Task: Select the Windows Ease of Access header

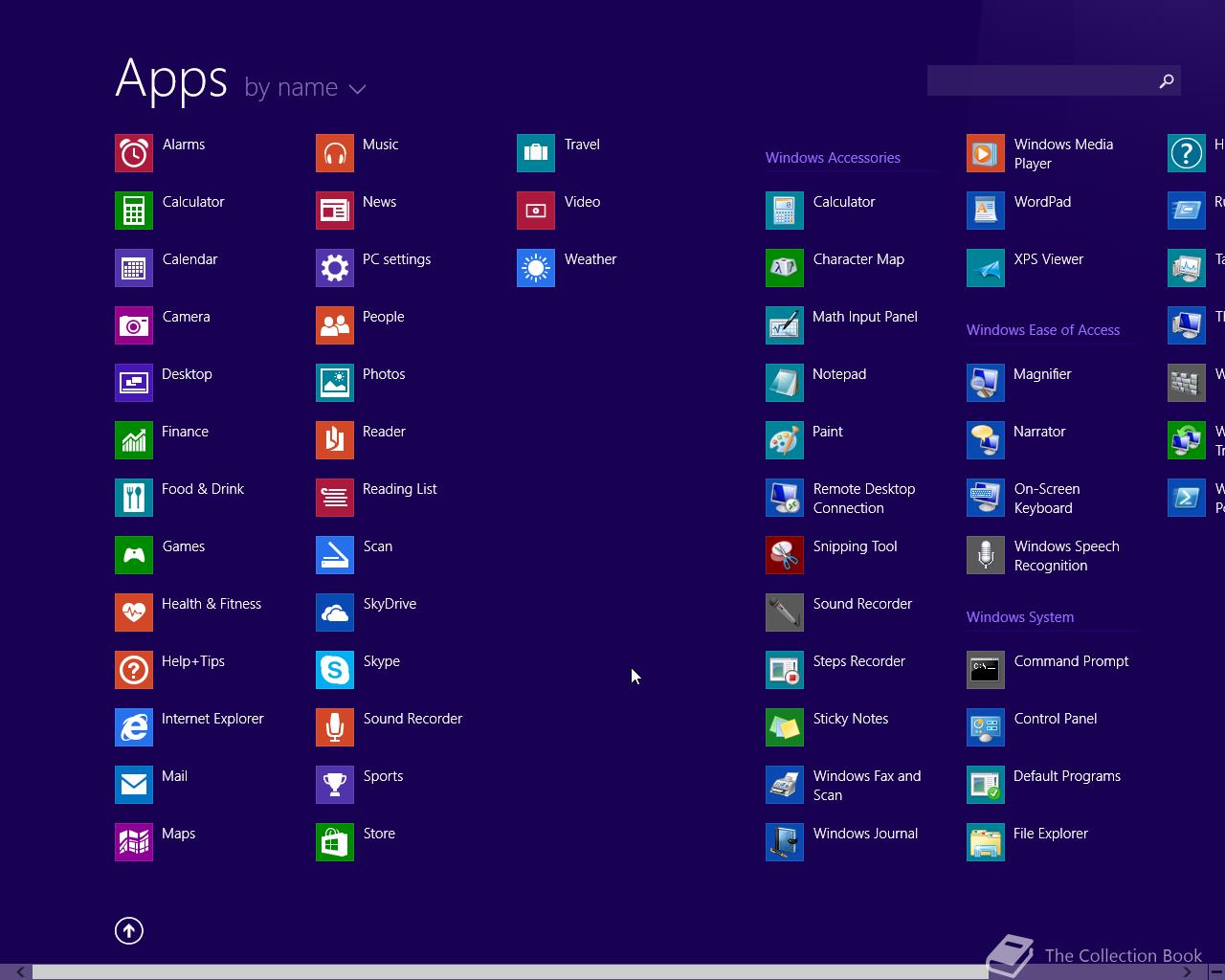Action: coord(1043,330)
